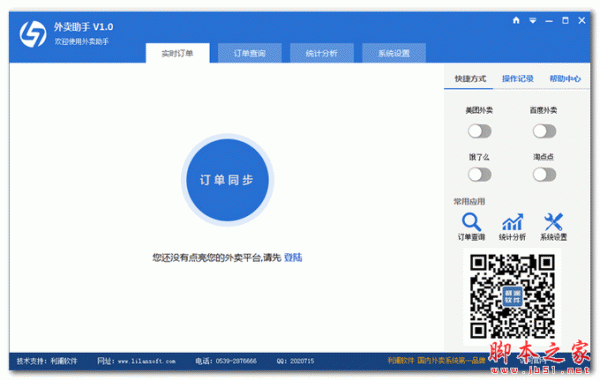The height and width of the screenshot is (380, 600).
Task: Click the round 订单同步 button
Action: pos(227,180)
